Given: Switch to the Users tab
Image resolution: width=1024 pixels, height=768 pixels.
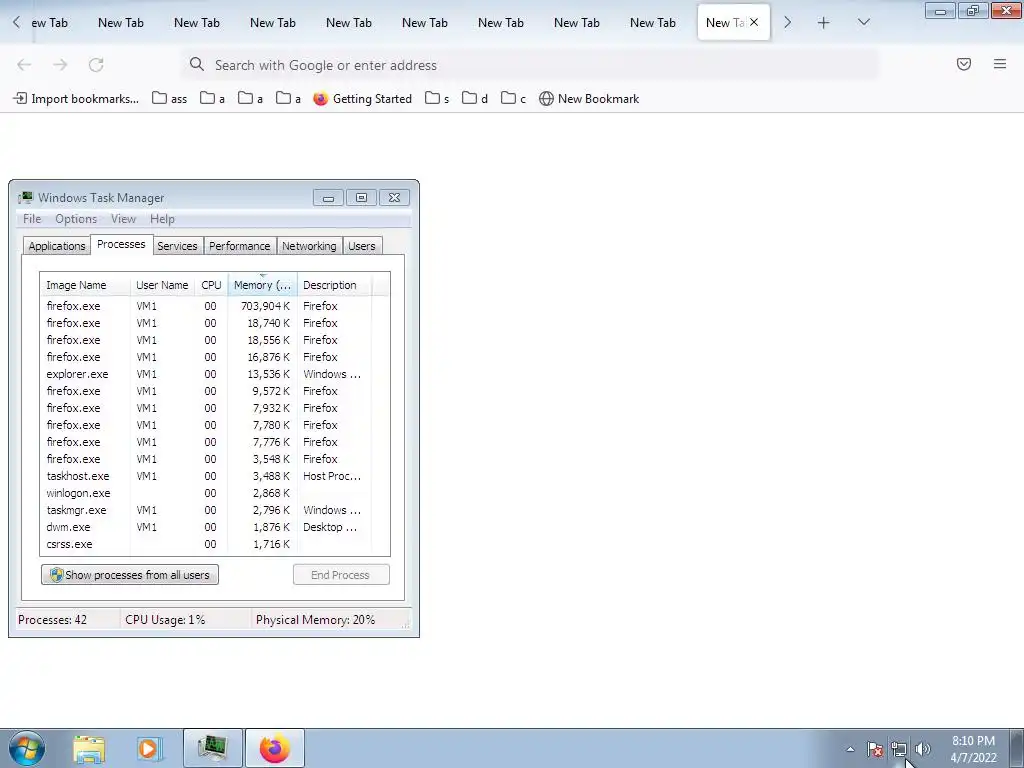Looking at the screenshot, I should [362, 246].
